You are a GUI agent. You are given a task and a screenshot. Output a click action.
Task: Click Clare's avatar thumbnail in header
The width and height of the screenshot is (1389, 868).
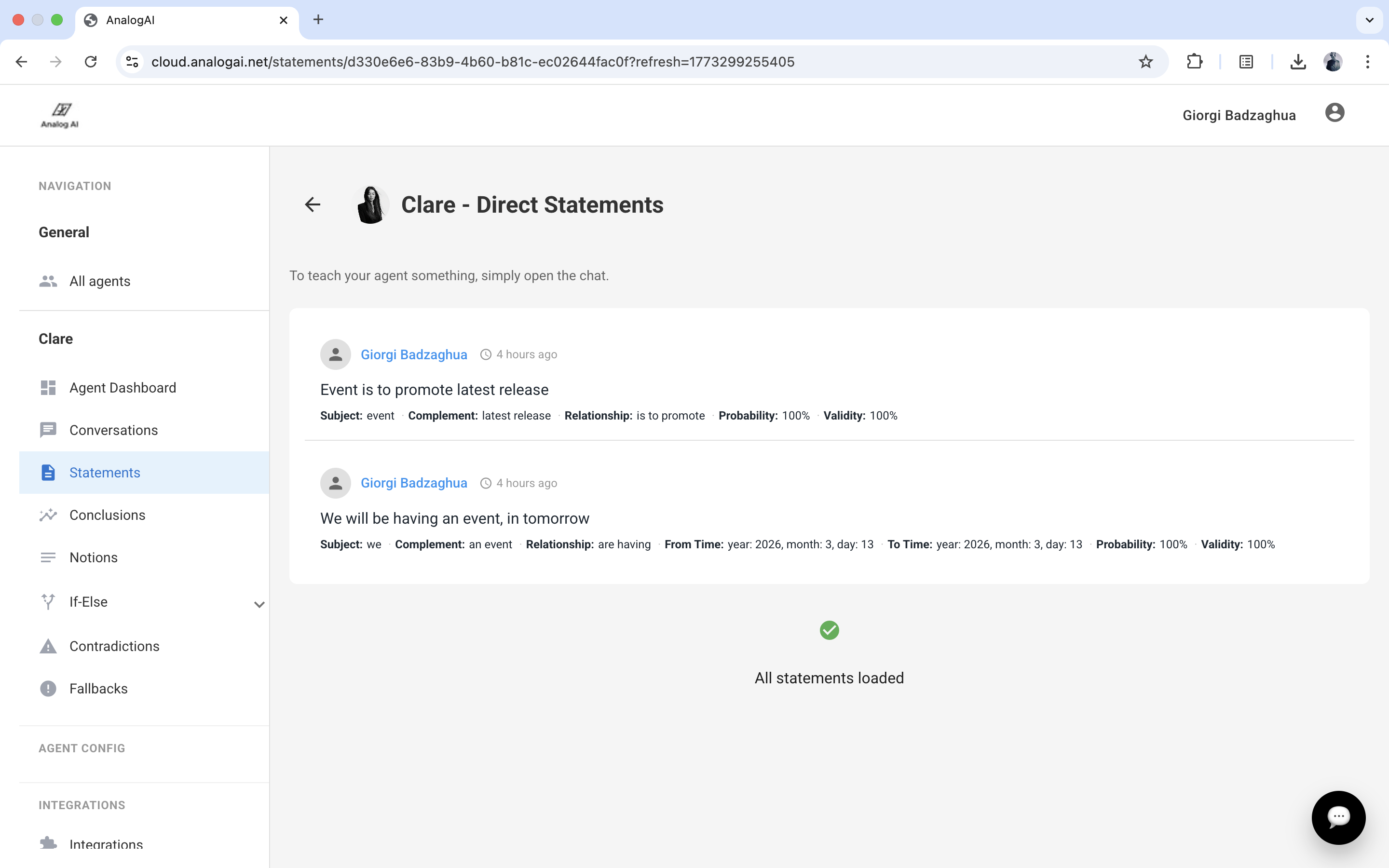[370, 204]
